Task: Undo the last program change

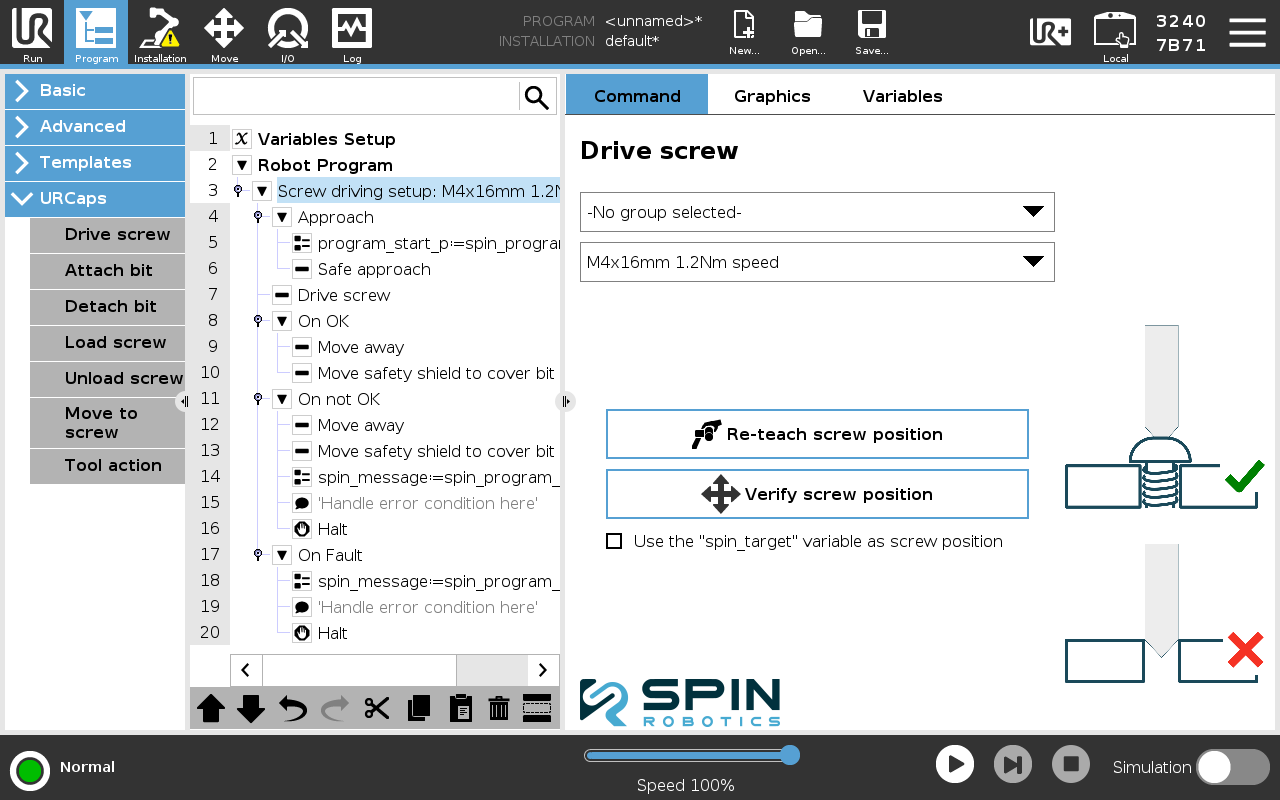Action: pos(293,709)
